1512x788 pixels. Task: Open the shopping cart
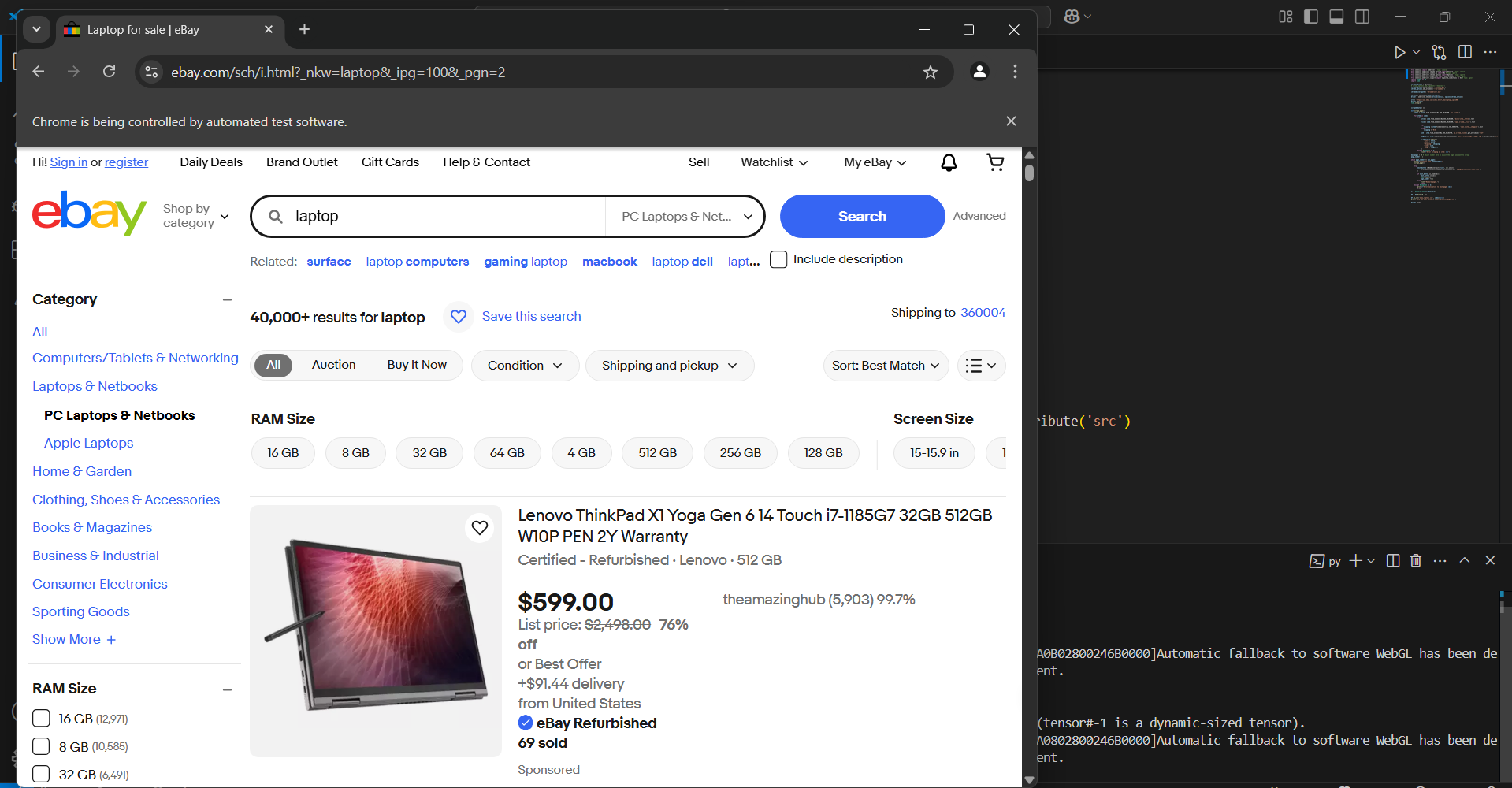click(x=995, y=162)
